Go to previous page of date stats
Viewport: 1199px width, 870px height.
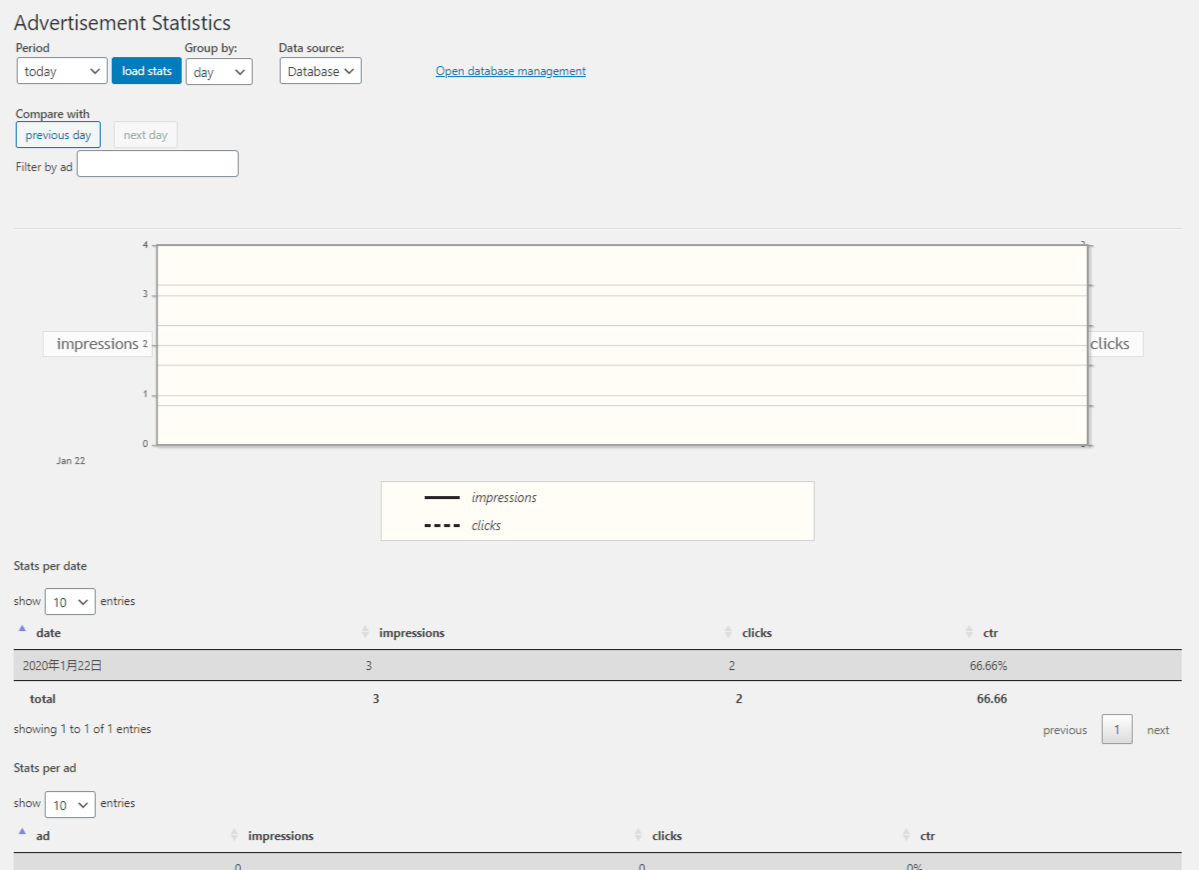[x=1064, y=730]
